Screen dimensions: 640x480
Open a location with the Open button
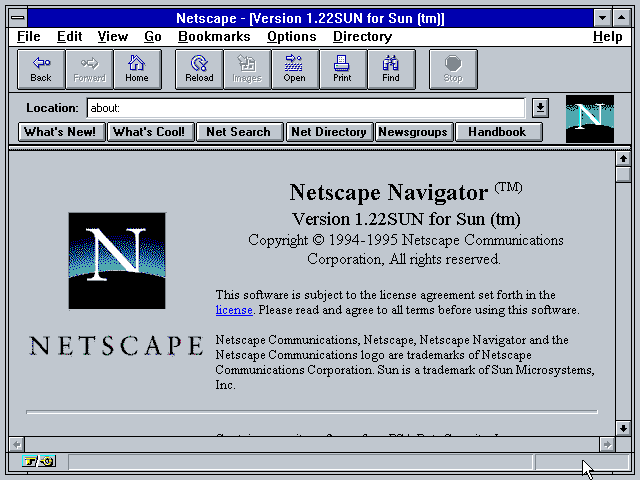coord(295,69)
